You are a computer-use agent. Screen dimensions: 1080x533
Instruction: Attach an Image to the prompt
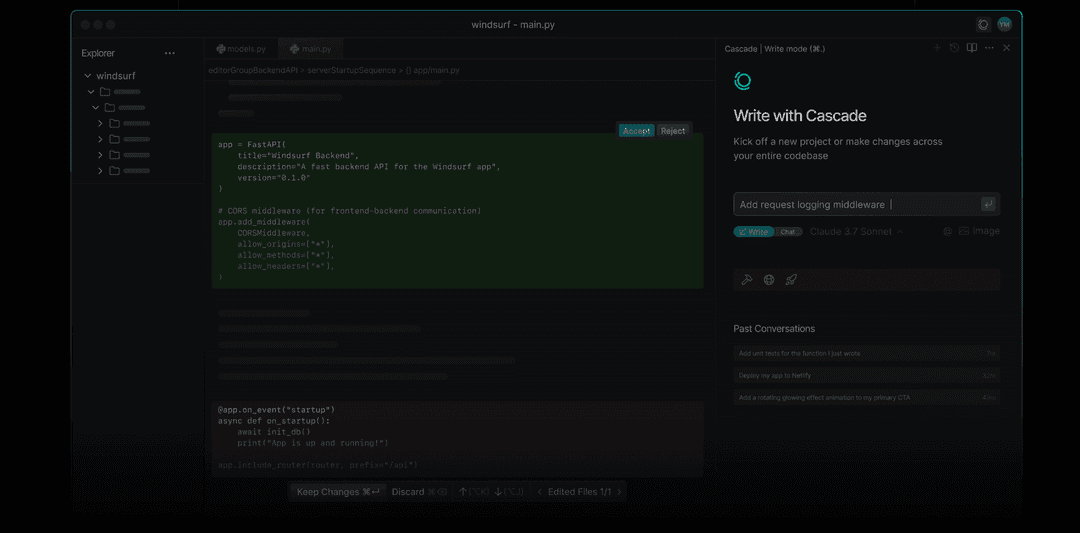(x=979, y=231)
